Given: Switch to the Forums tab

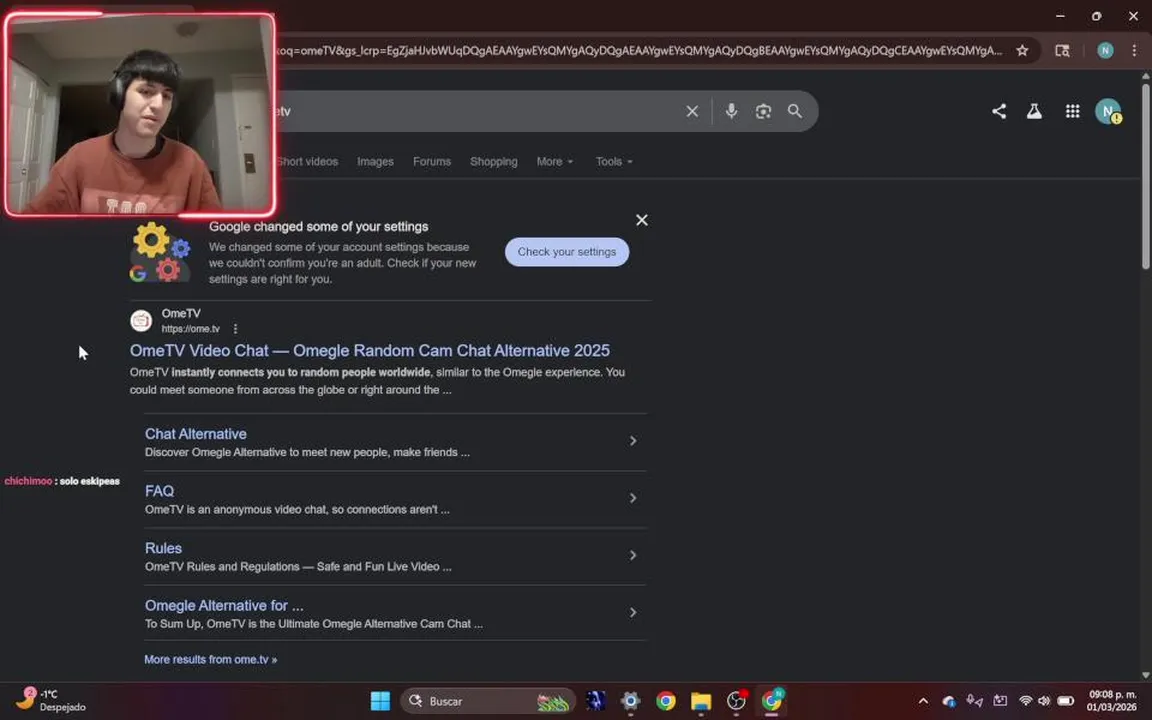Looking at the screenshot, I should coord(432,162).
